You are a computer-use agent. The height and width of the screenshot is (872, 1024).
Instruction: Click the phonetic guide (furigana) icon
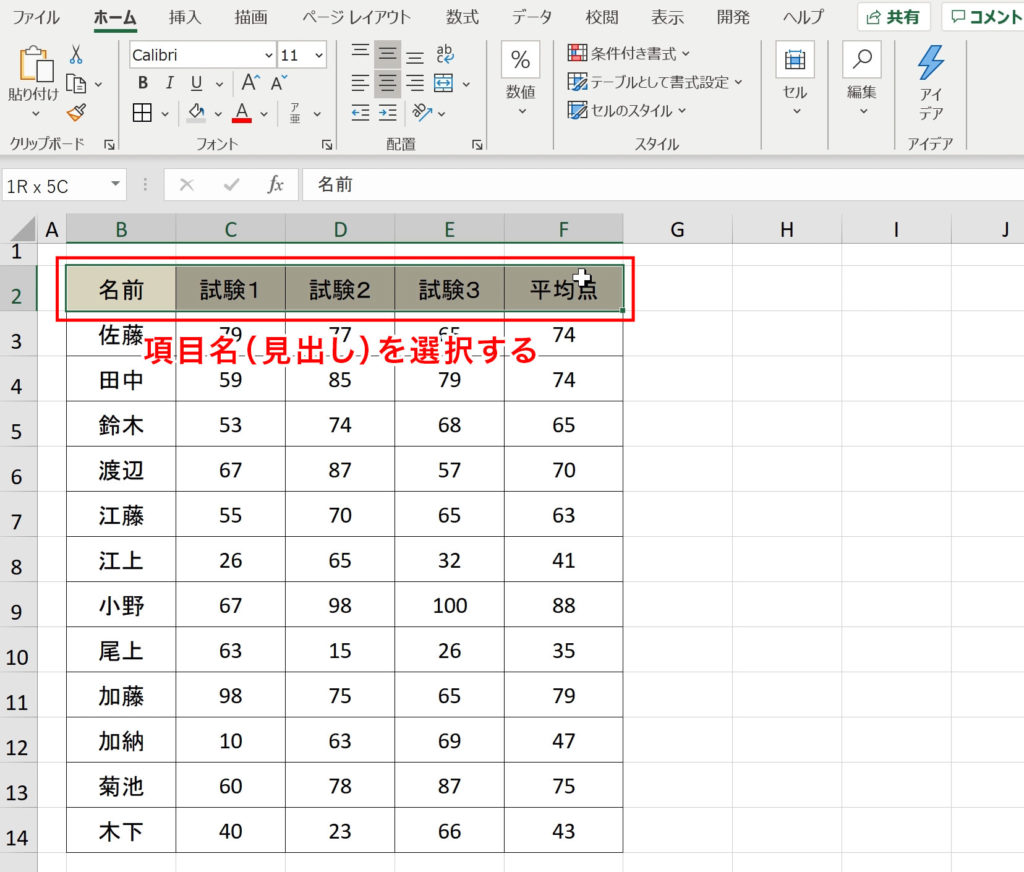click(295, 113)
